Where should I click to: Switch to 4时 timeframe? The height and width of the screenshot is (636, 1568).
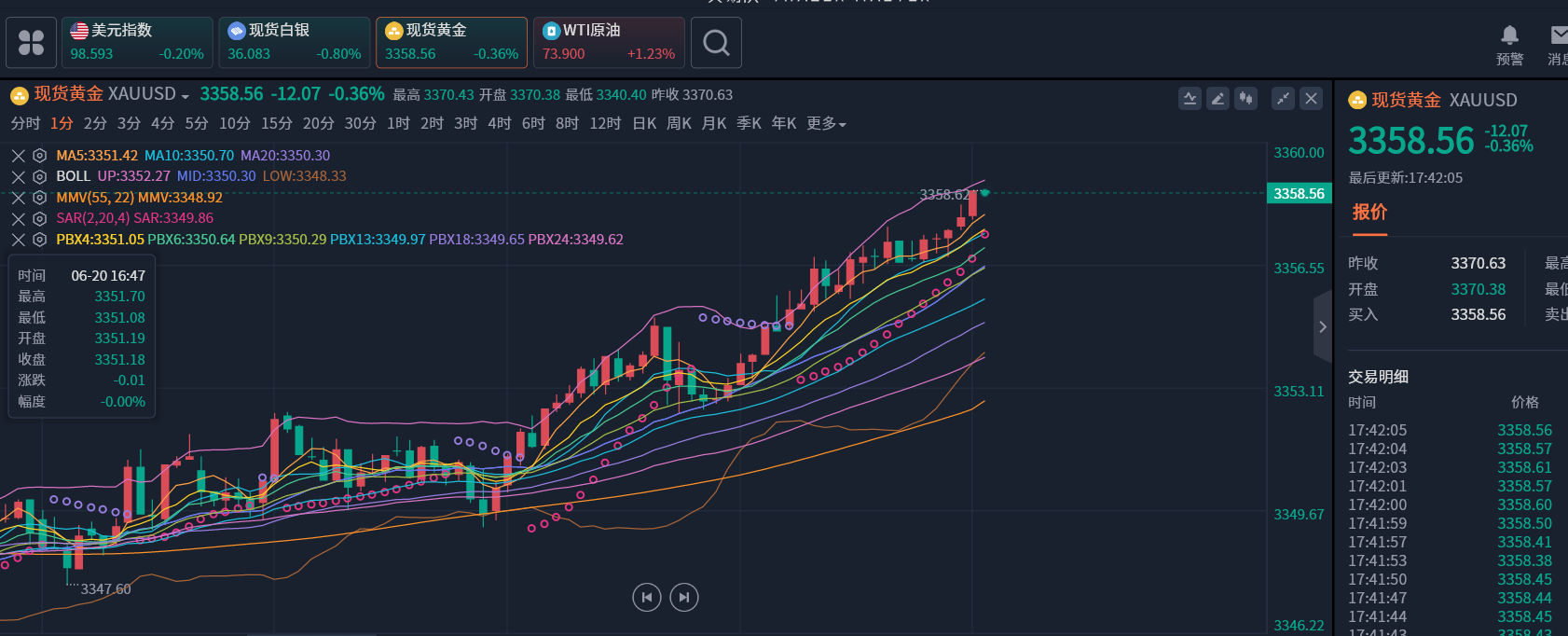pos(500,123)
